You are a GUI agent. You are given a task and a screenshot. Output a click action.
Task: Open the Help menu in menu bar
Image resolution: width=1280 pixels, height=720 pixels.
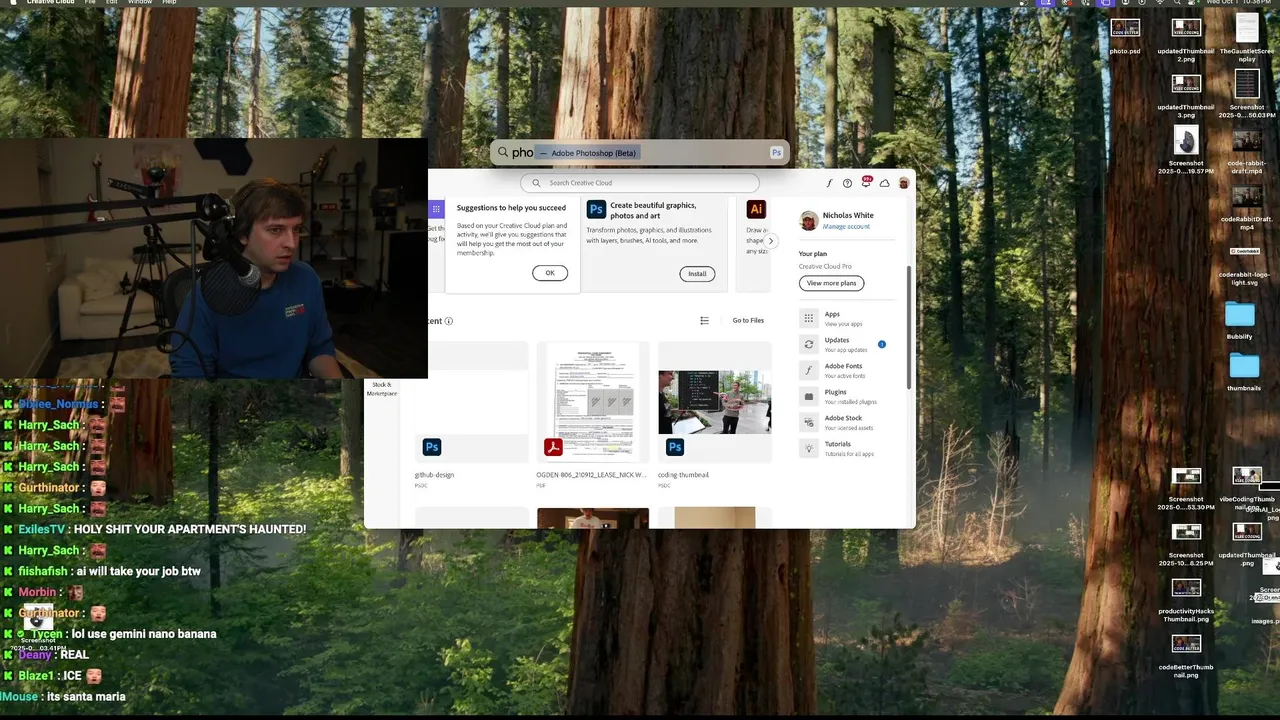pos(169,3)
